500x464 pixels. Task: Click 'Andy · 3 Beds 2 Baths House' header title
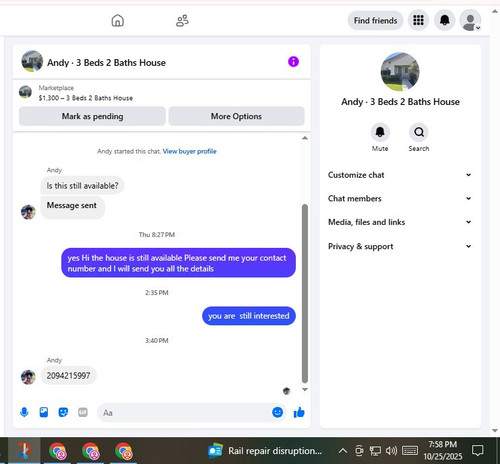pyautogui.click(x=106, y=63)
